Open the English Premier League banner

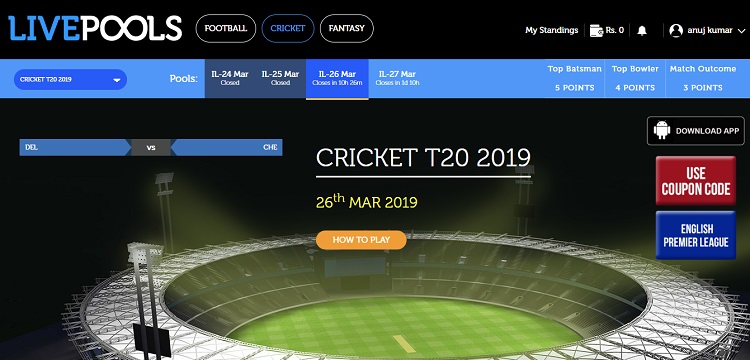pyautogui.click(x=695, y=235)
